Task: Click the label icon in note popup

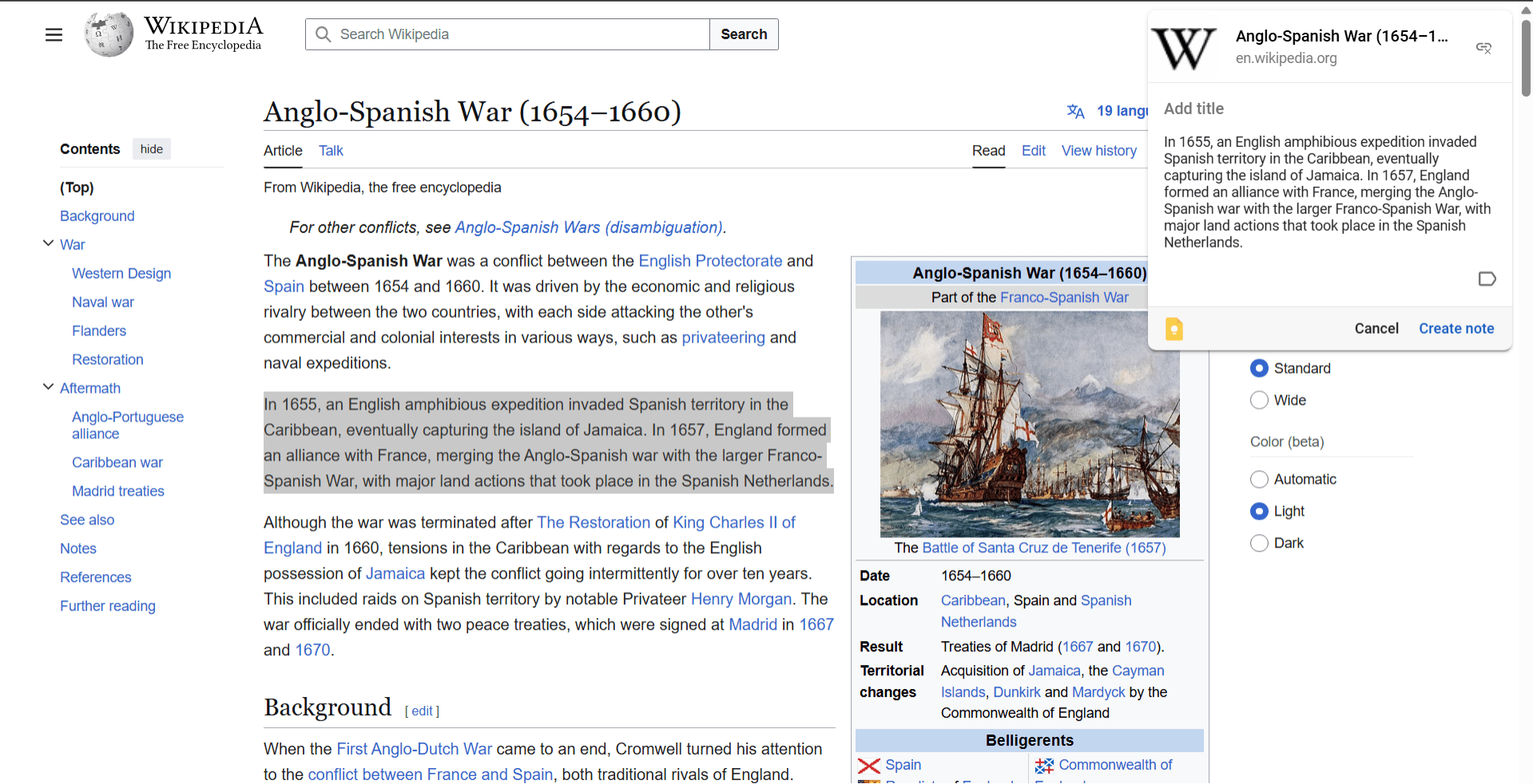Action: [1486, 279]
